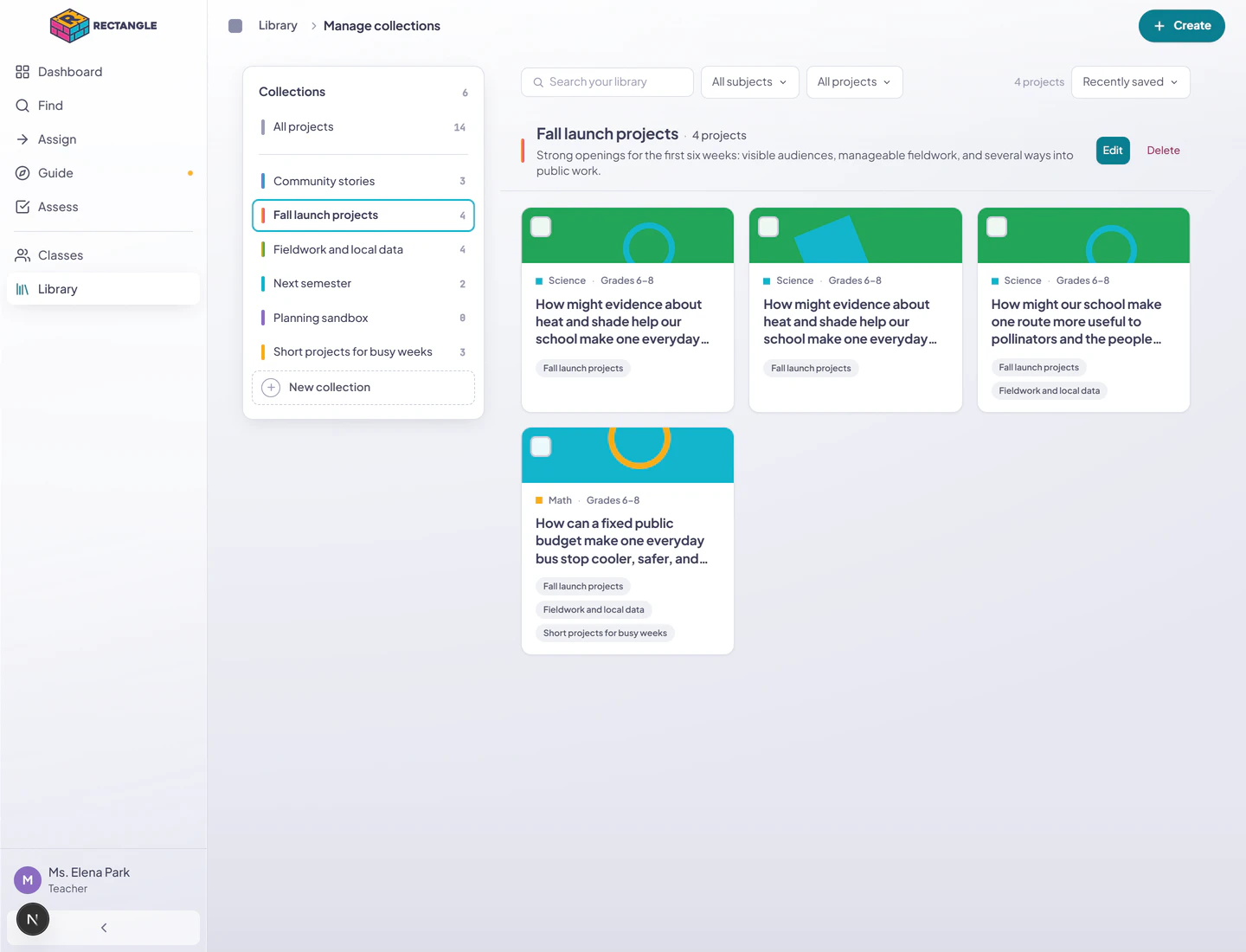Open the Recently saved sort dropdown
Viewport: 1246px width, 952px height.
click(x=1130, y=82)
